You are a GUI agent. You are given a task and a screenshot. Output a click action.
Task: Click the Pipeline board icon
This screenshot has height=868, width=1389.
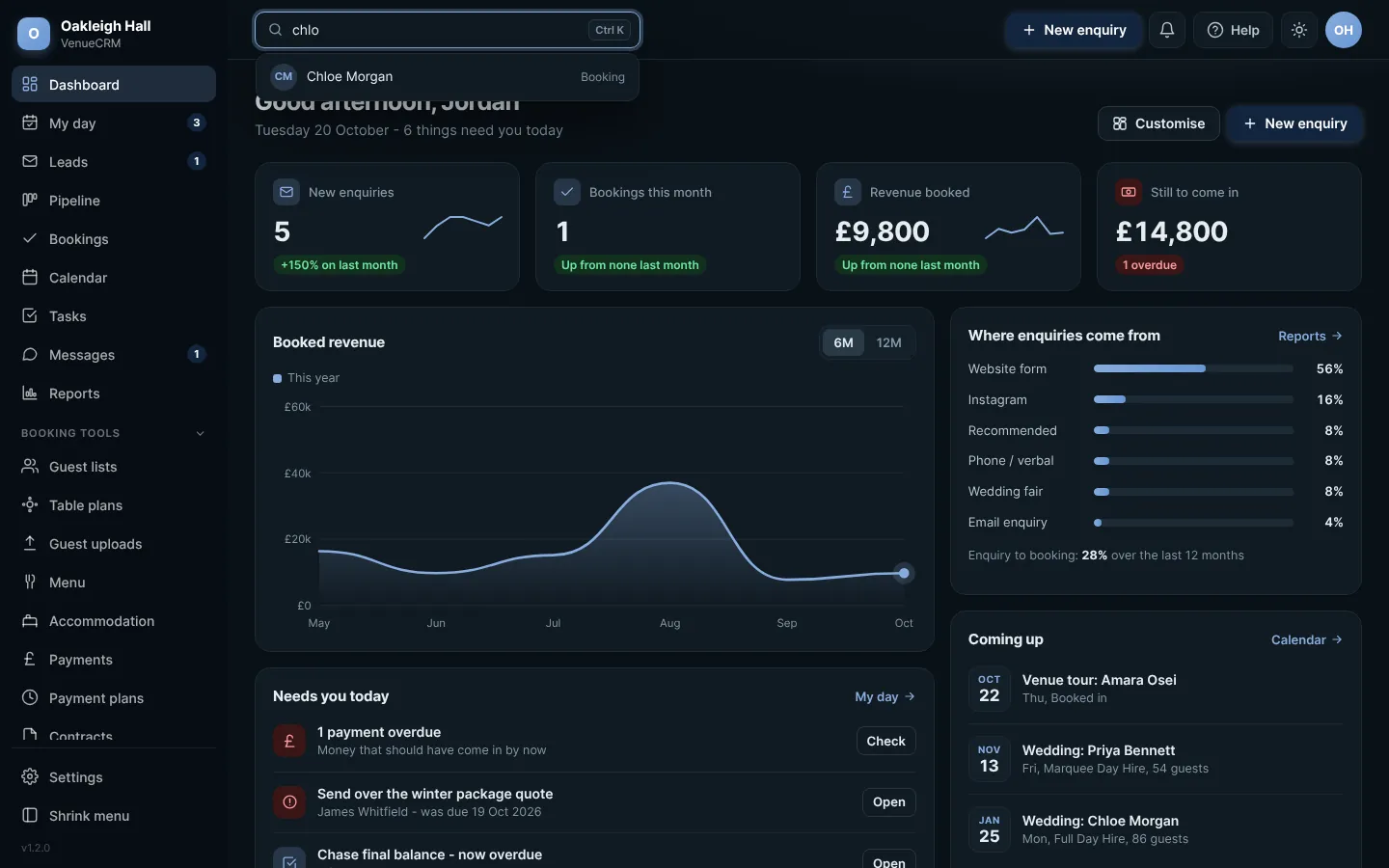point(30,201)
